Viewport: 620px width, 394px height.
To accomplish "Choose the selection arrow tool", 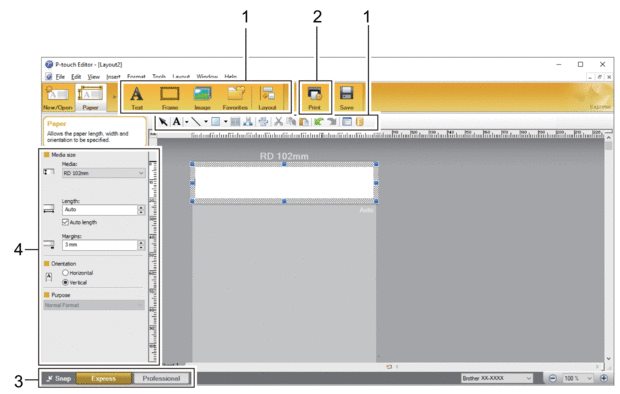I will tap(163, 121).
